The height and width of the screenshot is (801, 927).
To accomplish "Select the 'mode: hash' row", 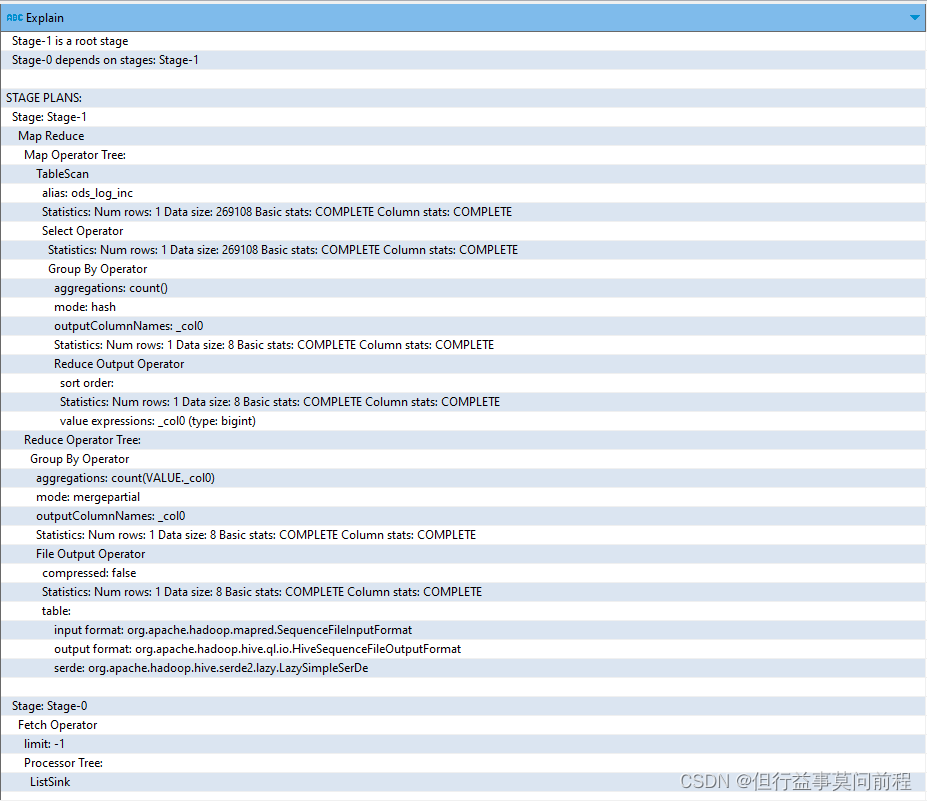I will [x=464, y=307].
